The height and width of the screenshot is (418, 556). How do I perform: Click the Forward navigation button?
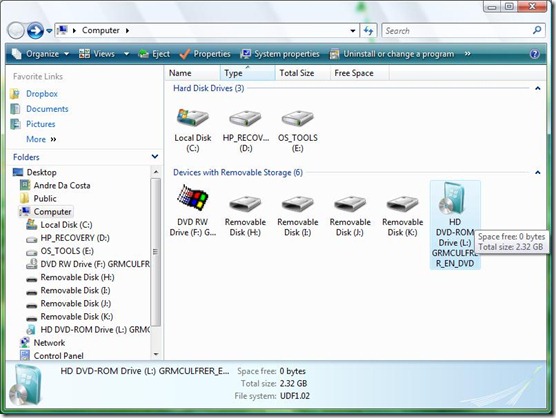coord(35,31)
